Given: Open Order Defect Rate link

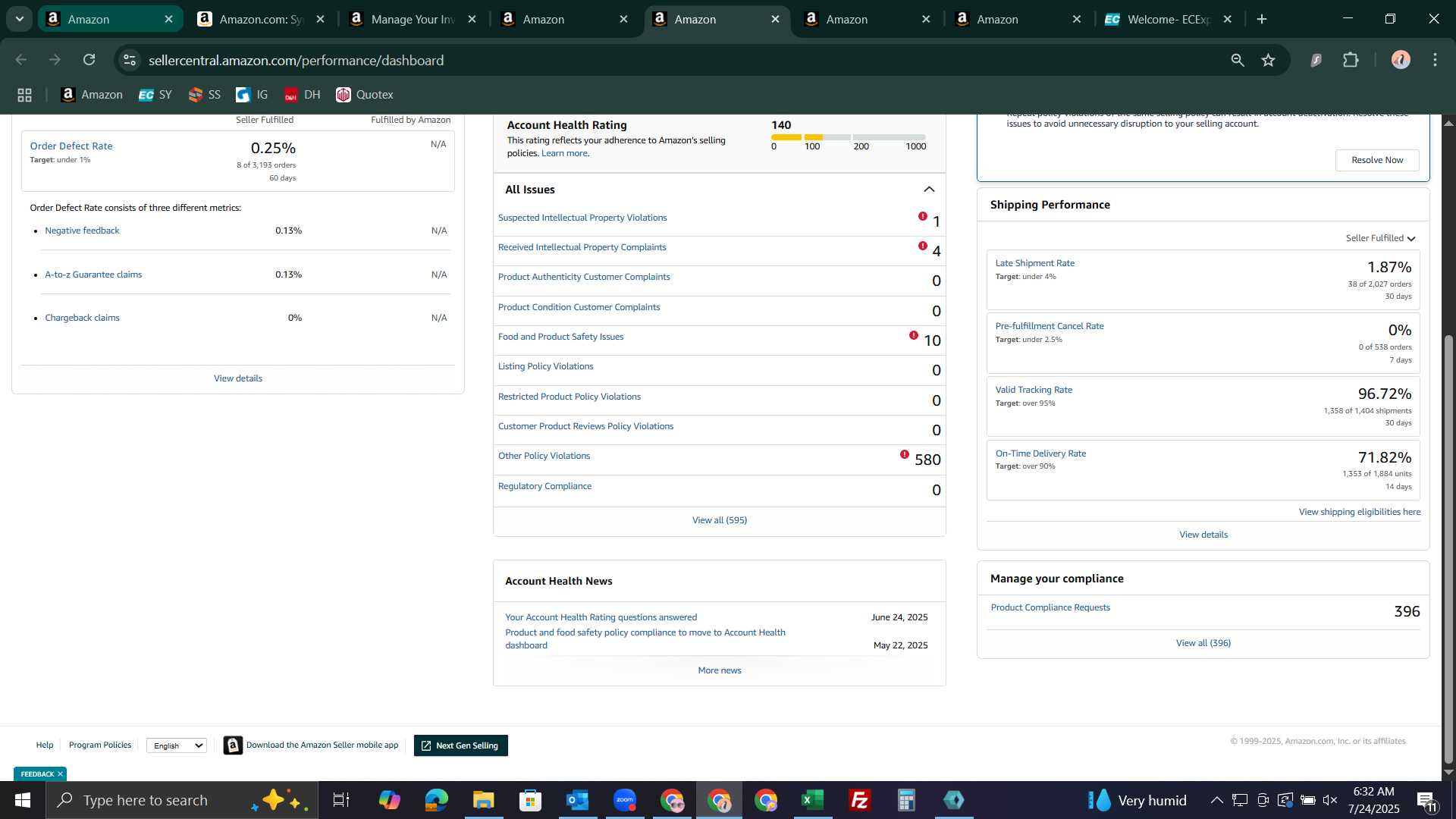Looking at the screenshot, I should click(x=71, y=146).
